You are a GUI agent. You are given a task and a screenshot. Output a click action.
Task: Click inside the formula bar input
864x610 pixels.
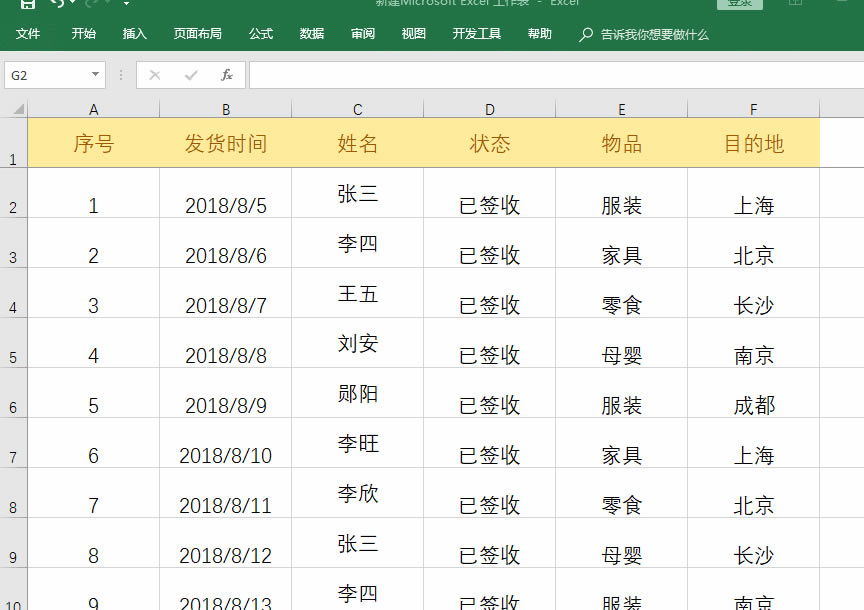pyautogui.click(x=550, y=75)
